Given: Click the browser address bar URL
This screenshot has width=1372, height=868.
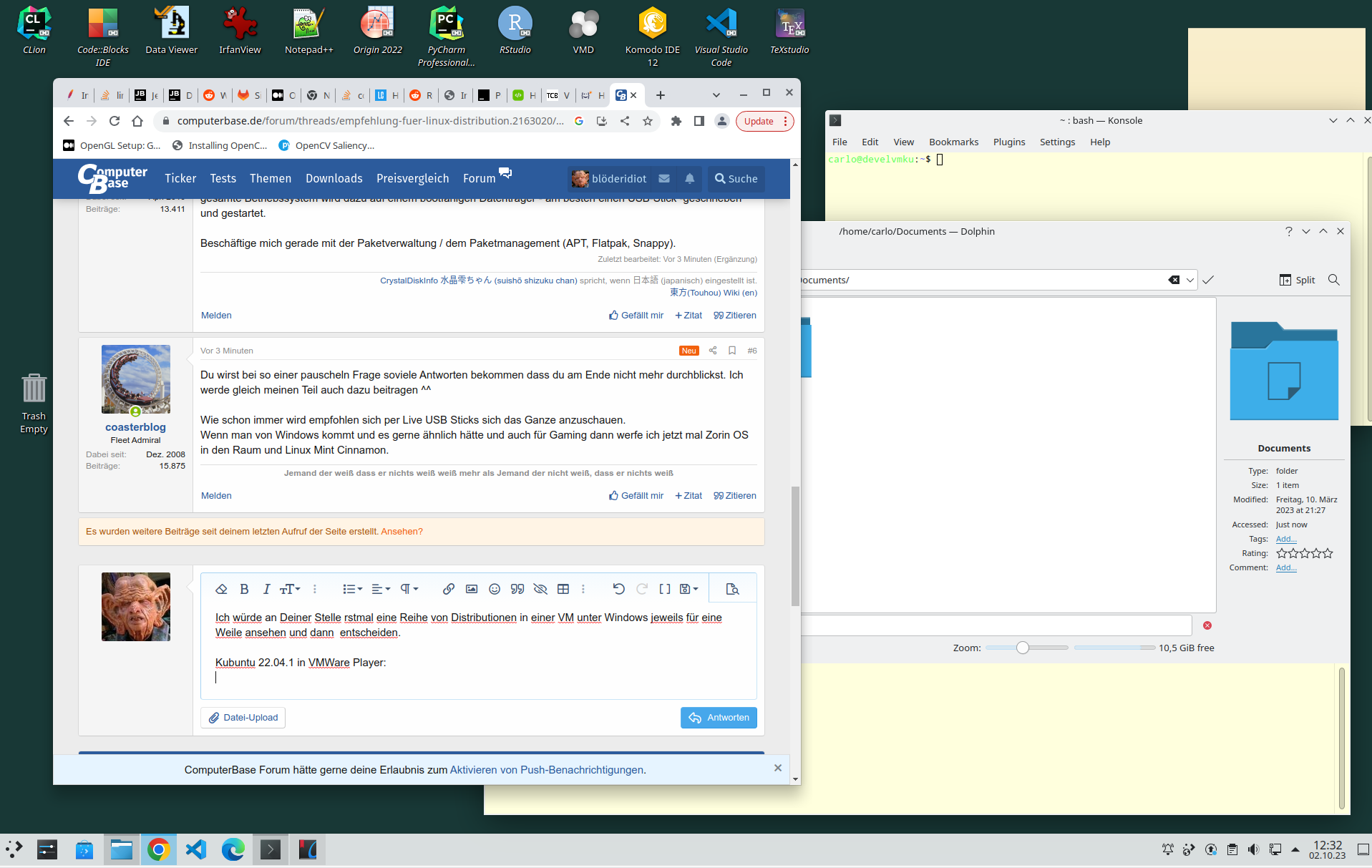Looking at the screenshot, I should pos(370,121).
